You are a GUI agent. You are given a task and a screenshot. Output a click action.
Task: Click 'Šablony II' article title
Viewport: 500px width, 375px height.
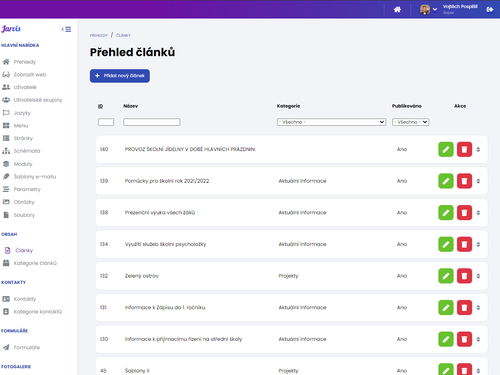(x=137, y=371)
